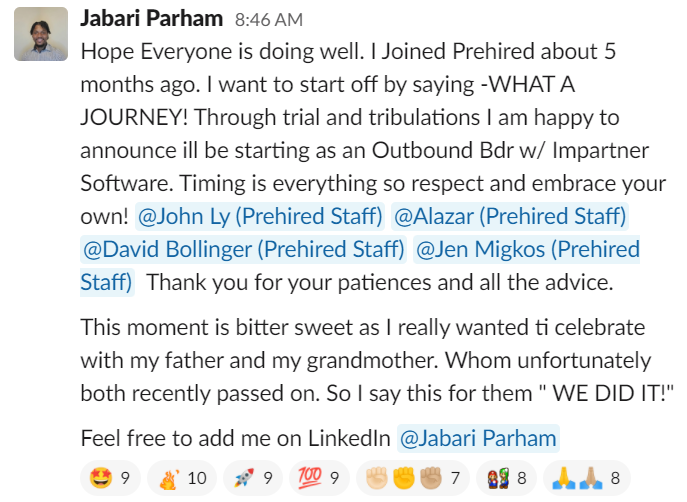Click the @David Bollinger (Prehired Staff) mention
The width and height of the screenshot is (687, 502).
[243, 249]
